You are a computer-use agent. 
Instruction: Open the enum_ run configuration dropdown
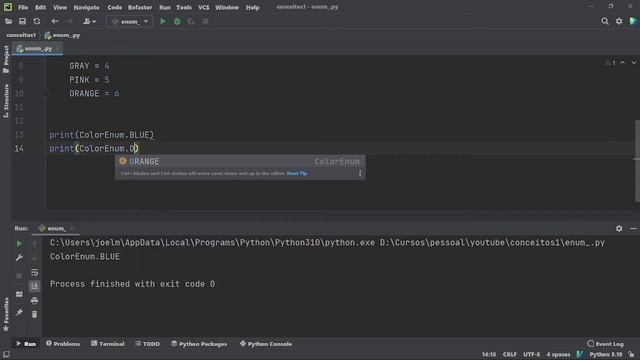coord(130,21)
